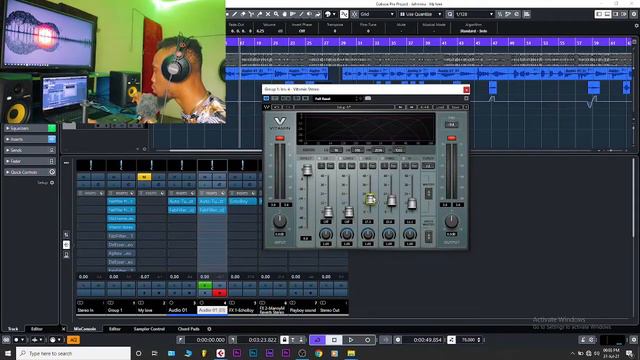
Task: Open project setup gear at toolbar right
Action: click(634, 14)
